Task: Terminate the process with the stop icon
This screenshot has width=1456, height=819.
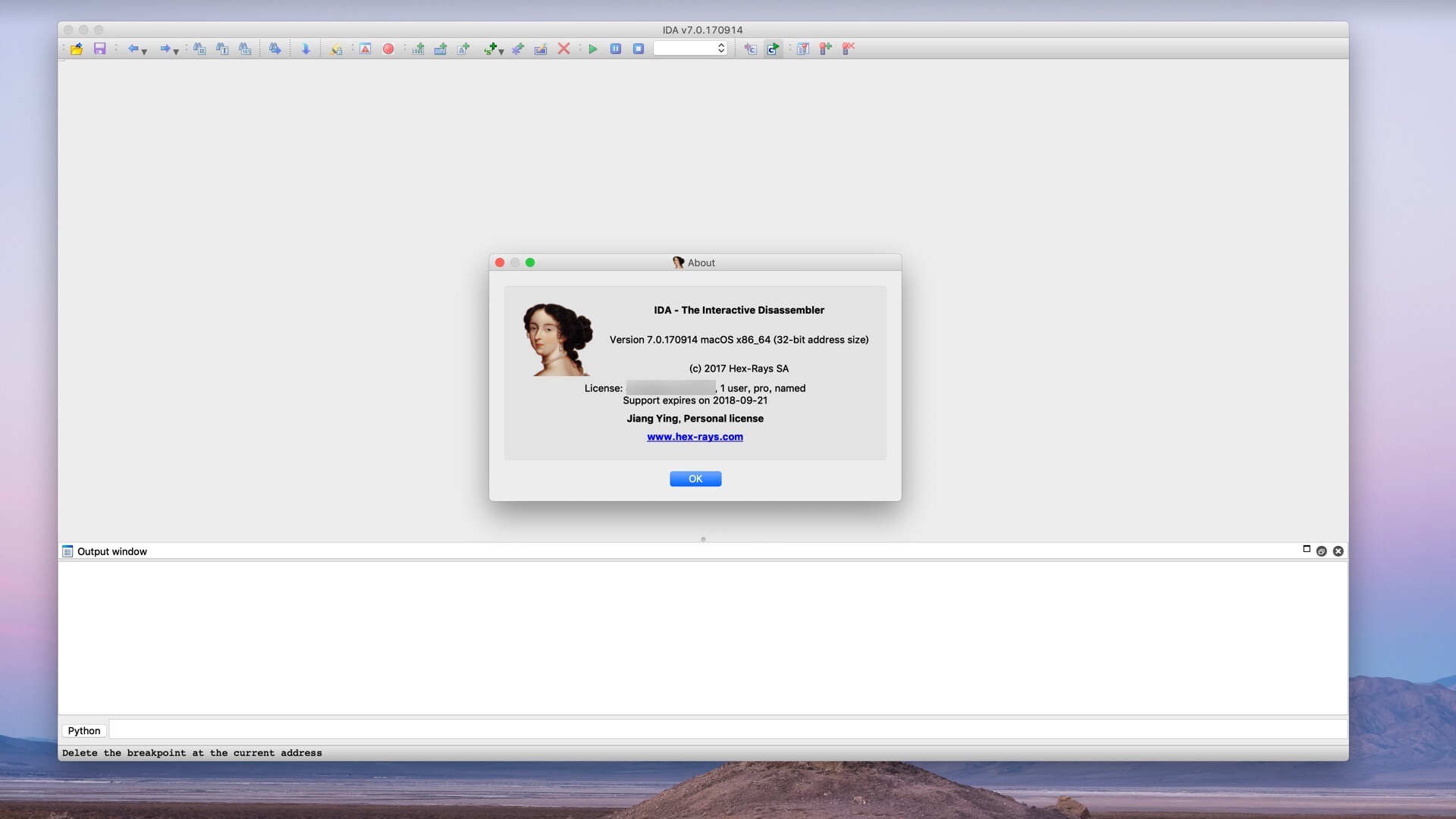Action: (639, 49)
